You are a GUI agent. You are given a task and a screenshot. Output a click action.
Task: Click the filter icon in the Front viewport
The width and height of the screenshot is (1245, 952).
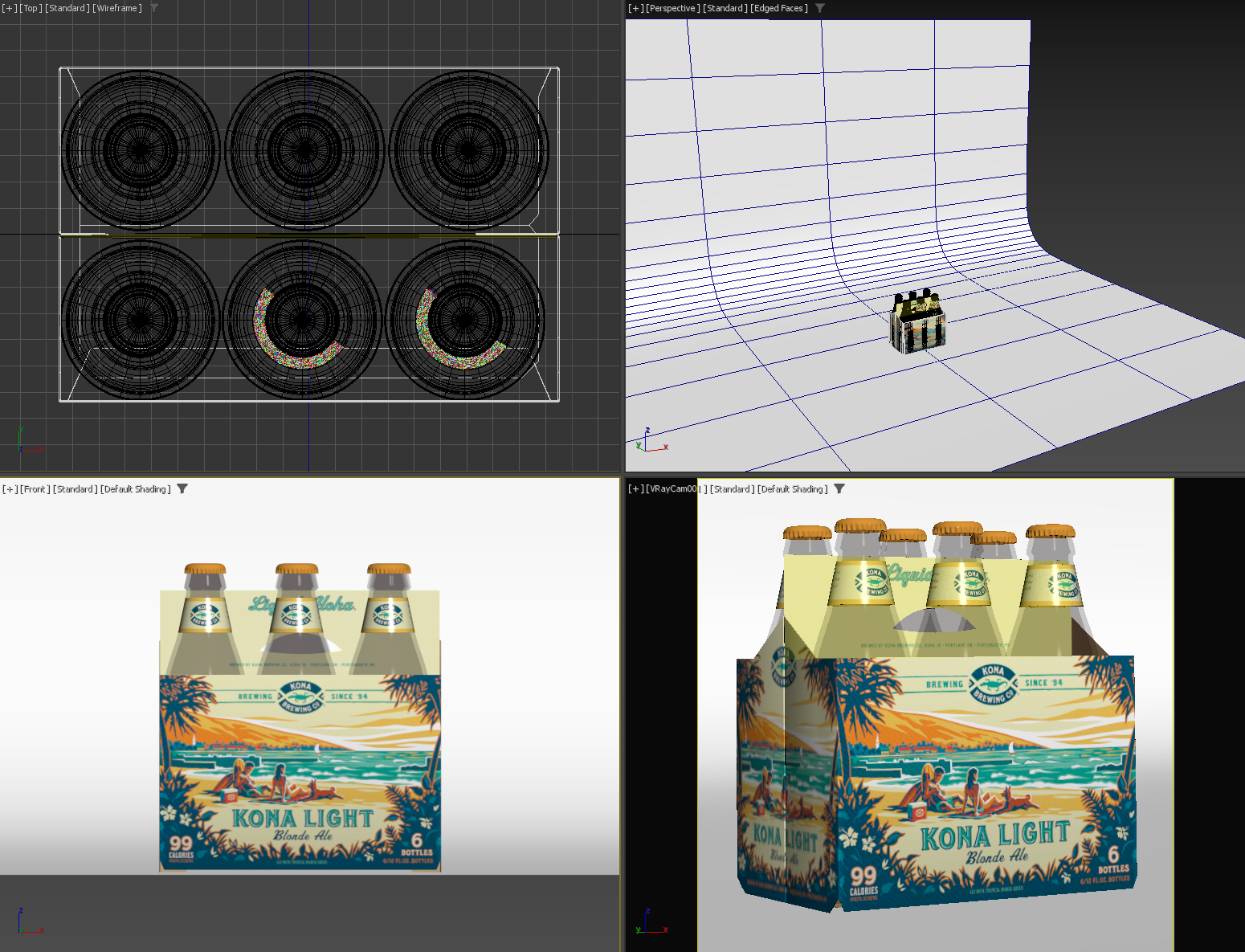[182, 488]
